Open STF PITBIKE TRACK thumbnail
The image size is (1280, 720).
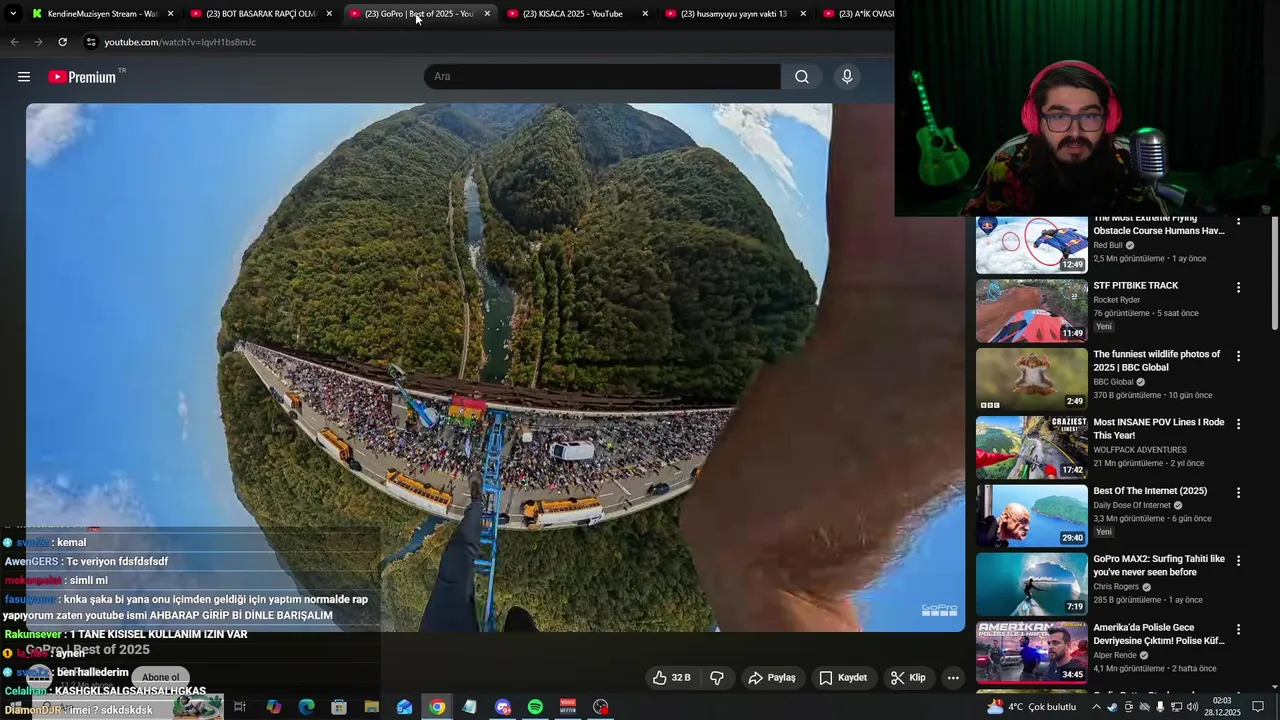pos(1032,311)
